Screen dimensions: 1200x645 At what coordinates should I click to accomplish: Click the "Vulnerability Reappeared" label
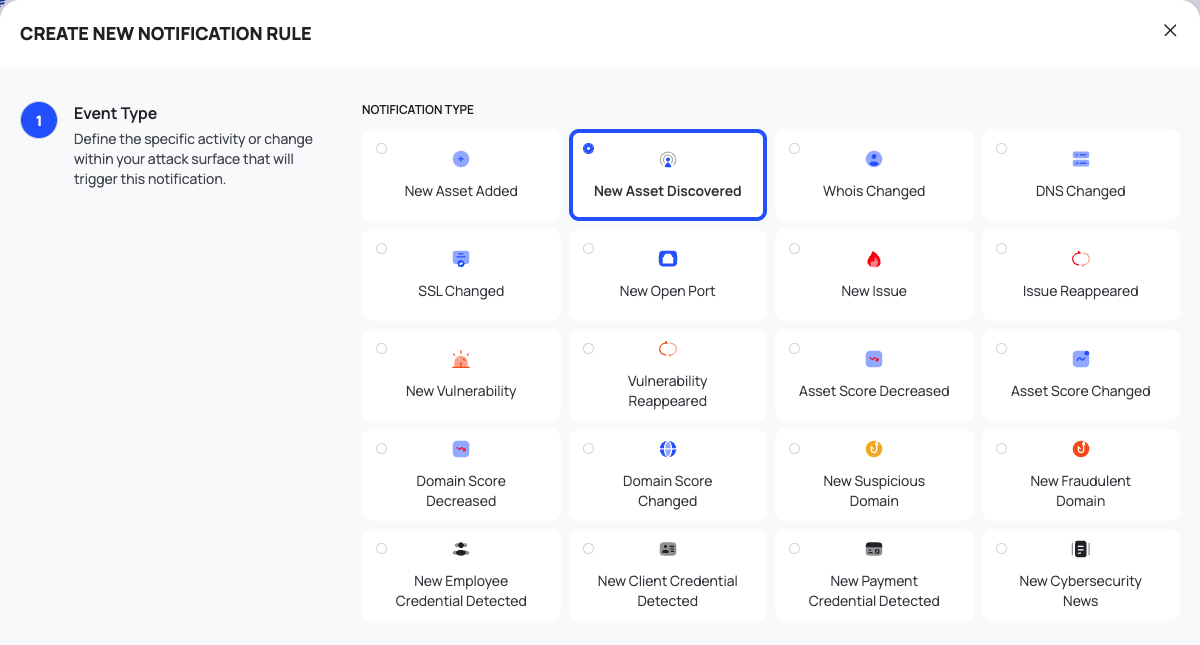coord(668,391)
